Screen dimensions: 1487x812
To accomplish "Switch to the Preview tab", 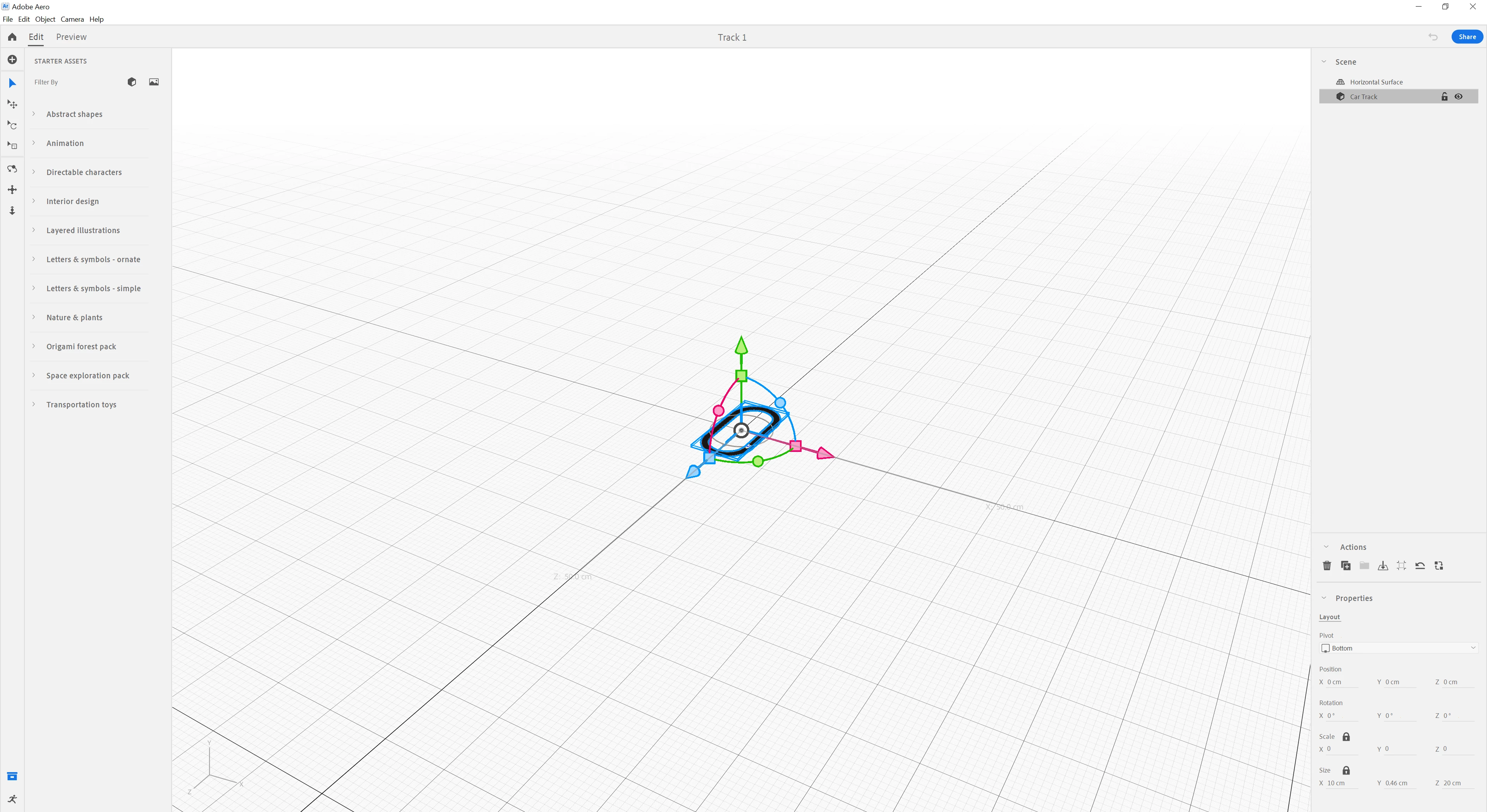I will 71,37.
